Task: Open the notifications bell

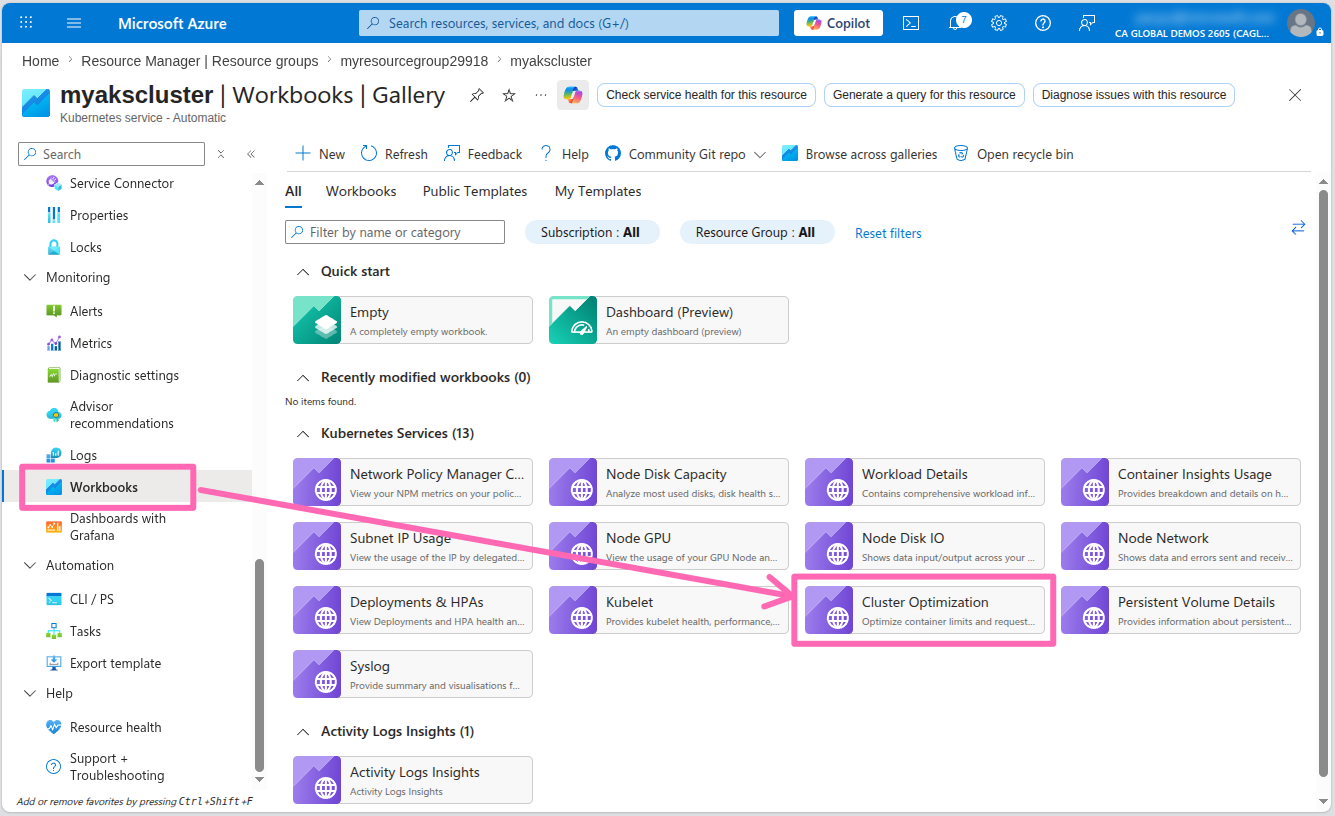Action: [956, 23]
